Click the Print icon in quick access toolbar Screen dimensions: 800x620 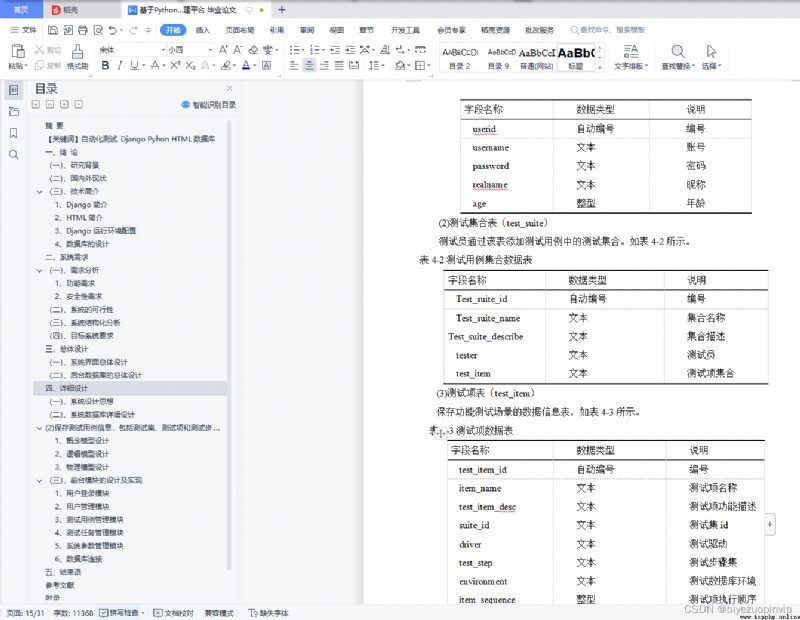coord(83,30)
